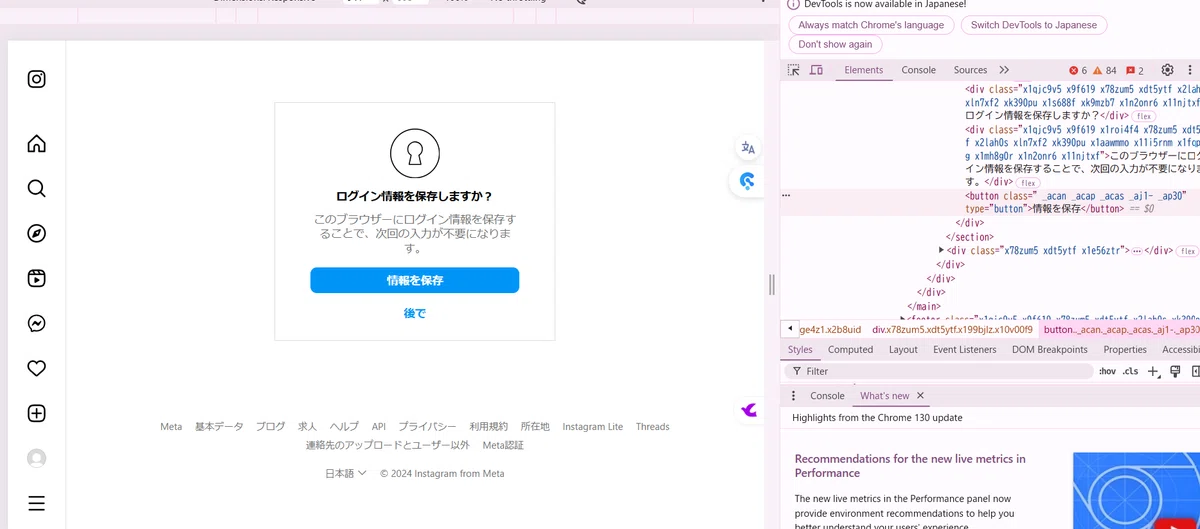1200x529 pixels.
Task: Open Instagram Lite footer link
Action: point(593,427)
